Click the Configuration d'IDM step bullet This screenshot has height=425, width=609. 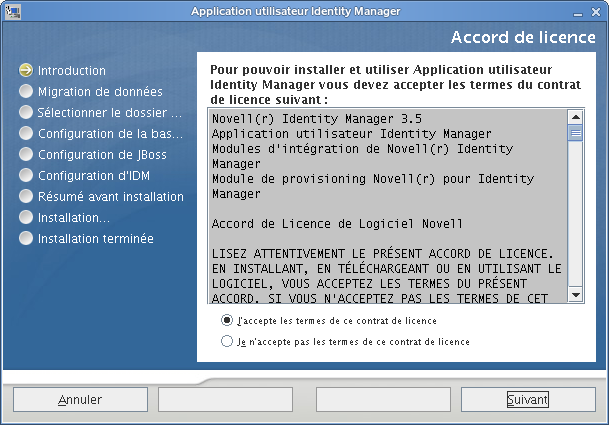[25, 176]
